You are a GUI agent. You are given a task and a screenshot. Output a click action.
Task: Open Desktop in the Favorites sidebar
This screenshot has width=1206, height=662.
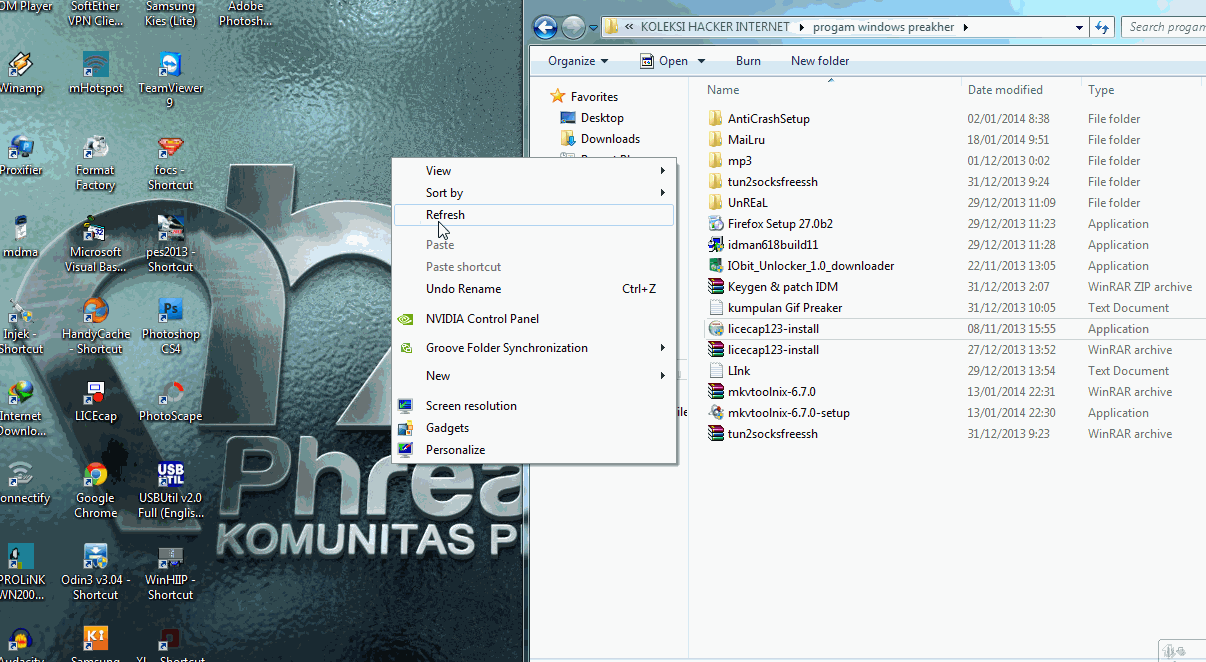(592, 118)
